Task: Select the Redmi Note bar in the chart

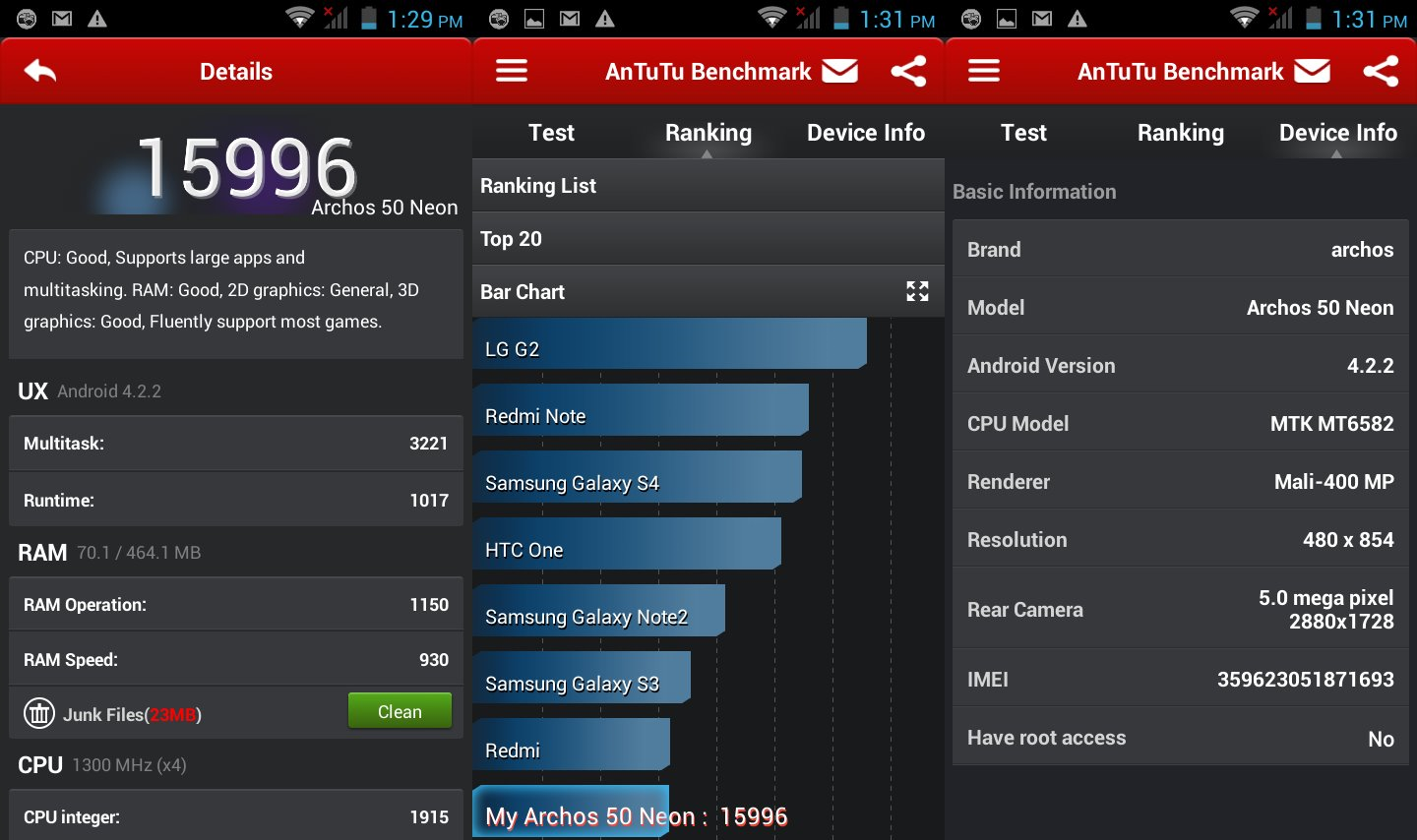Action: (x=641, y=410)
